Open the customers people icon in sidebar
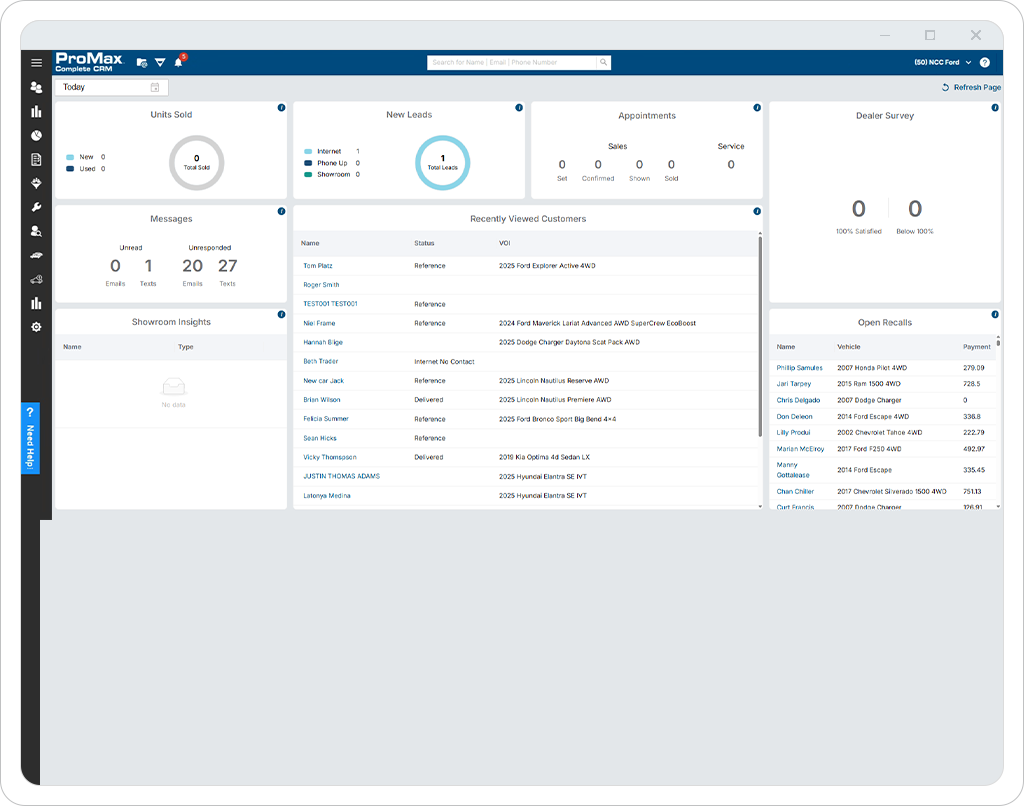 (x=37, y=87)
